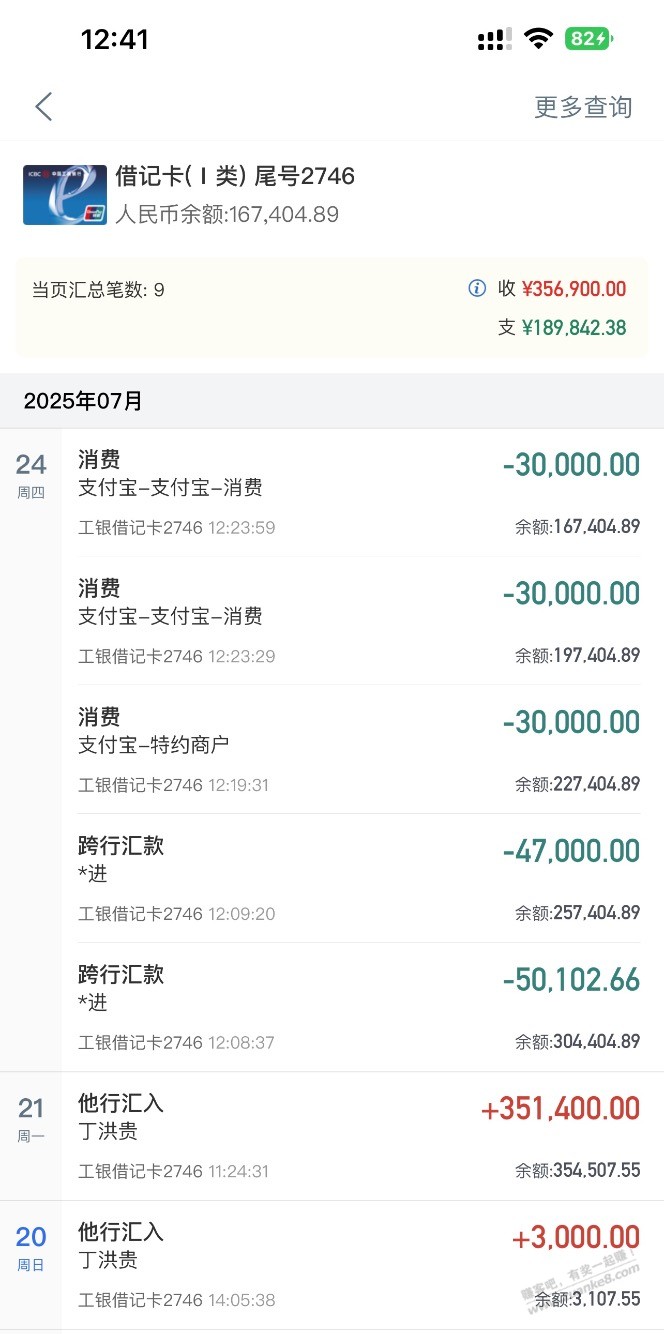664x1334 pixels.
Task: Tap the 24 周四 date marker
Action: (x=31, y=475)
